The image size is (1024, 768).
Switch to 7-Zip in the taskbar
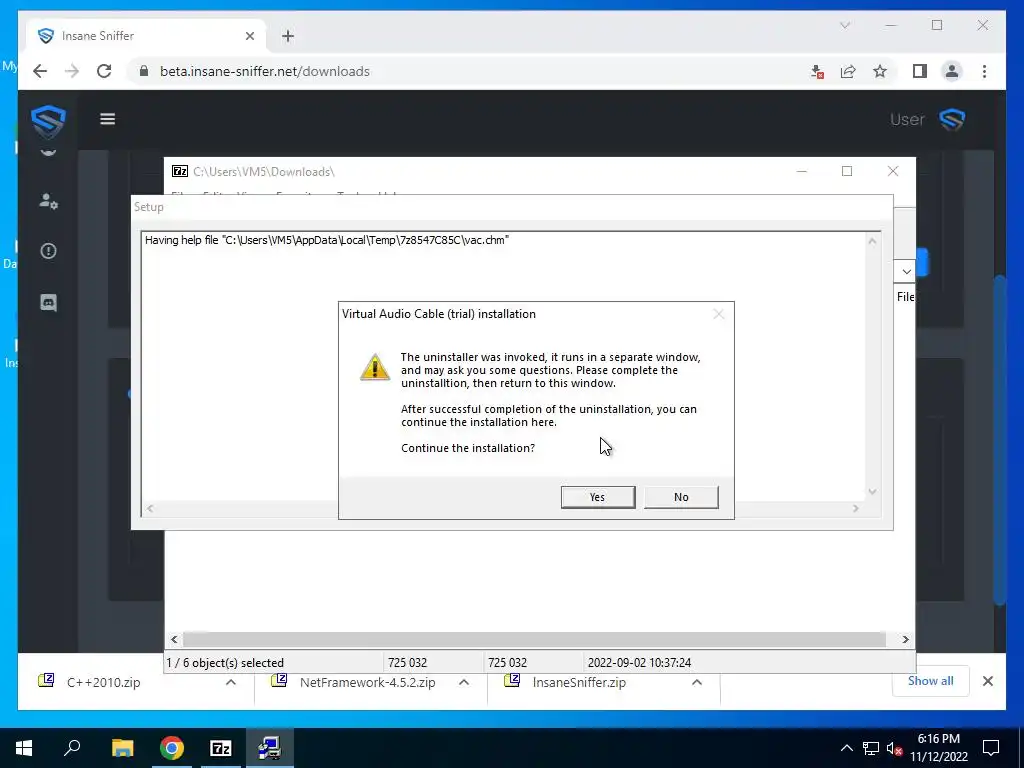click(221, 748)
